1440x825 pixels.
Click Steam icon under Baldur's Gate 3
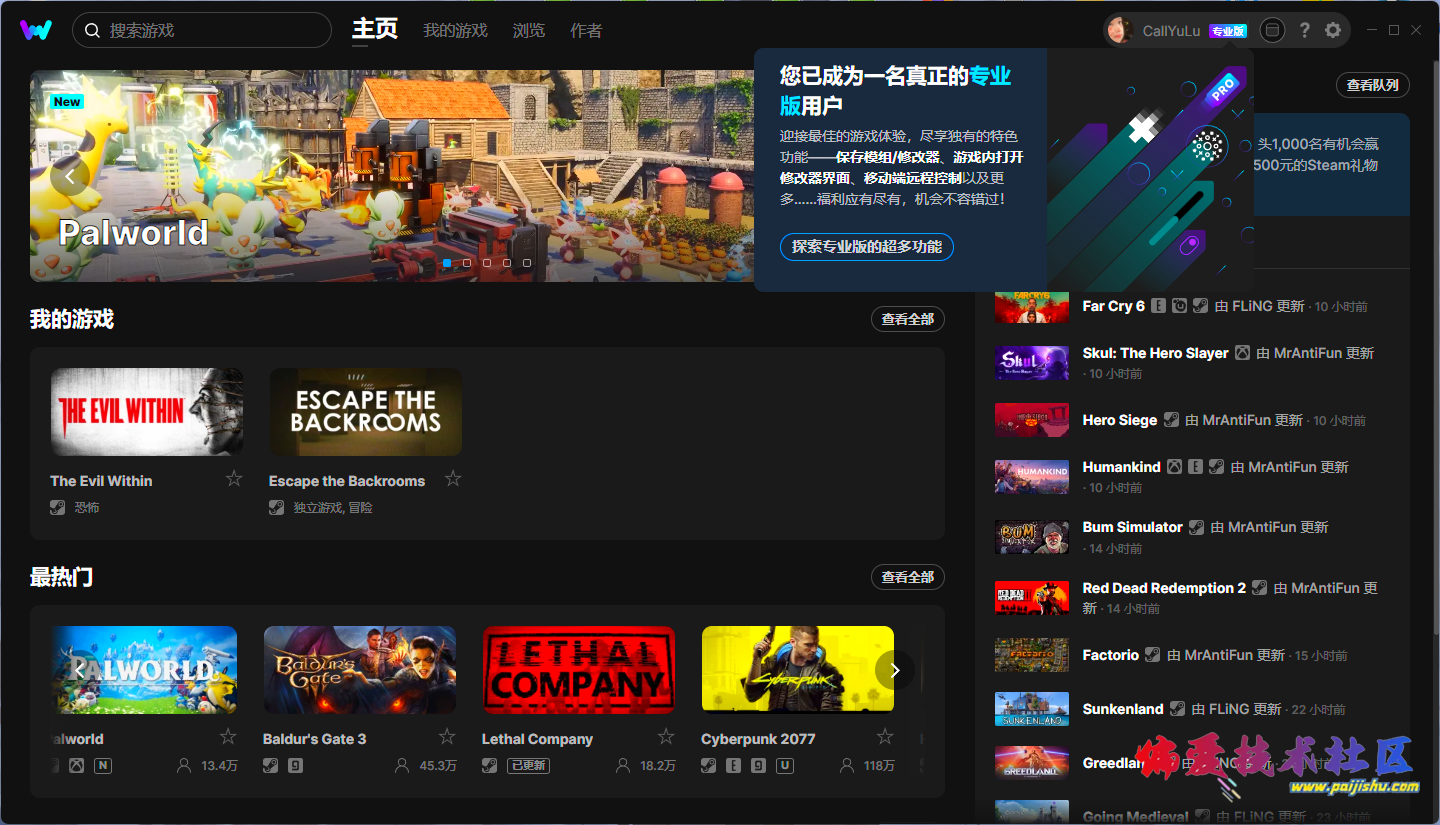coord(271,766)
